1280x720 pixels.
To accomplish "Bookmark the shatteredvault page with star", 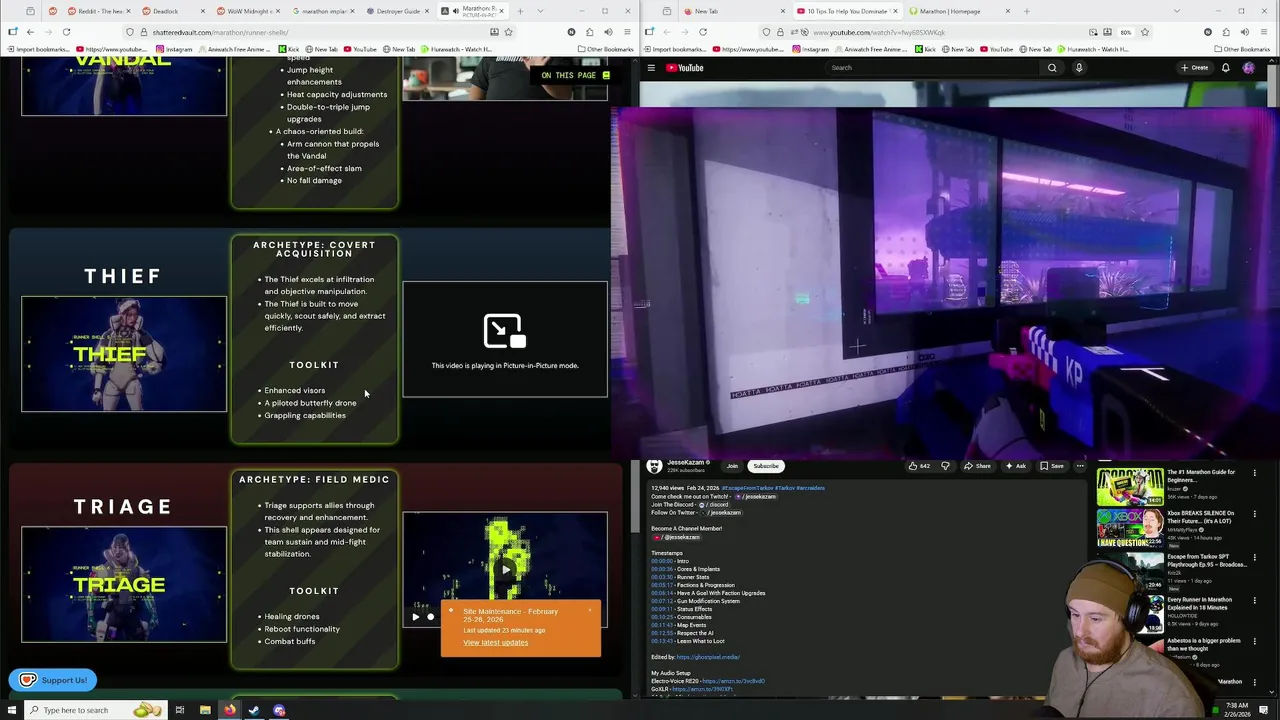I will point(508,32).
